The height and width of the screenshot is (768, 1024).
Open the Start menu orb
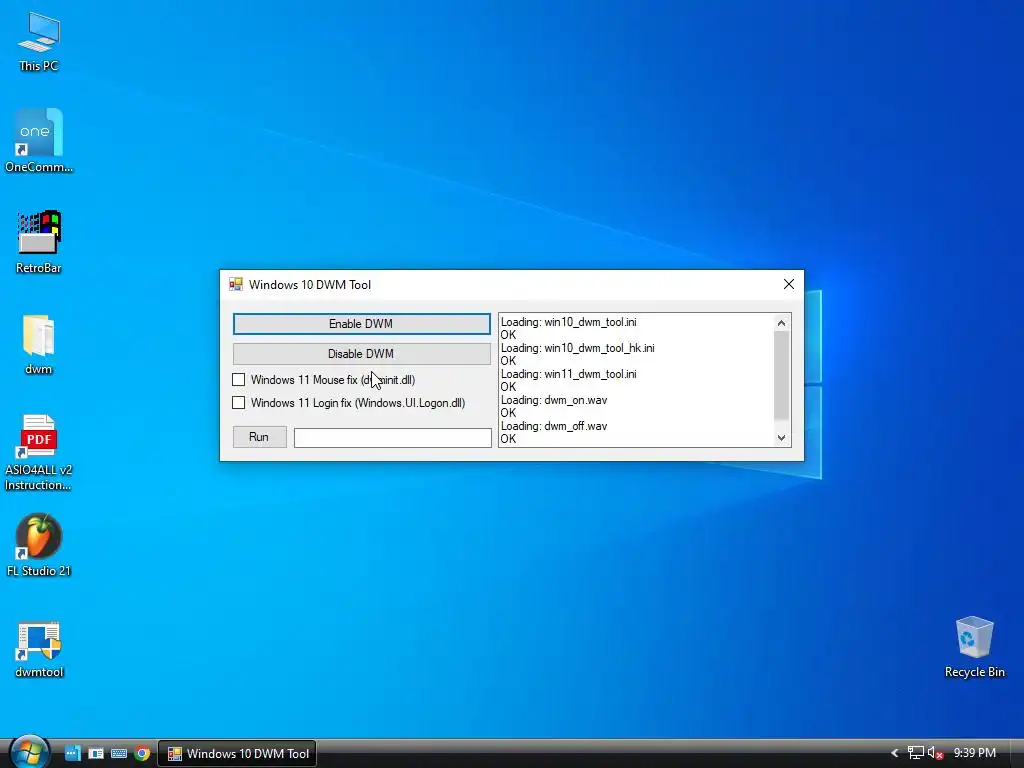click(29, 752)
